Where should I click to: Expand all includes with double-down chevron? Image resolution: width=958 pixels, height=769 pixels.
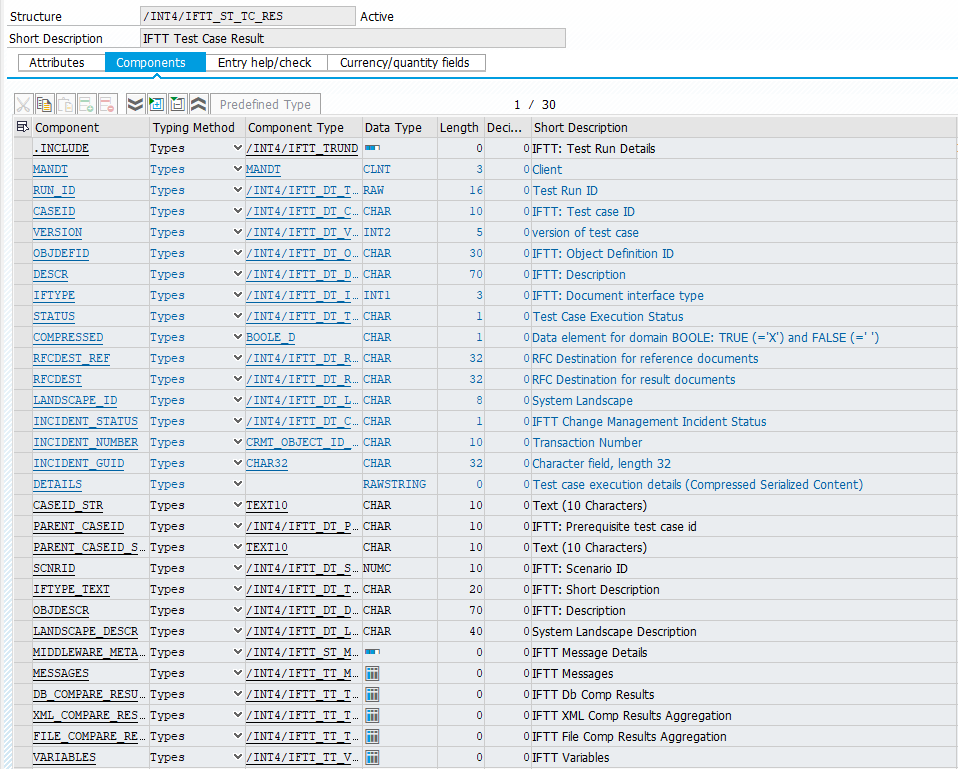[135, 104]
